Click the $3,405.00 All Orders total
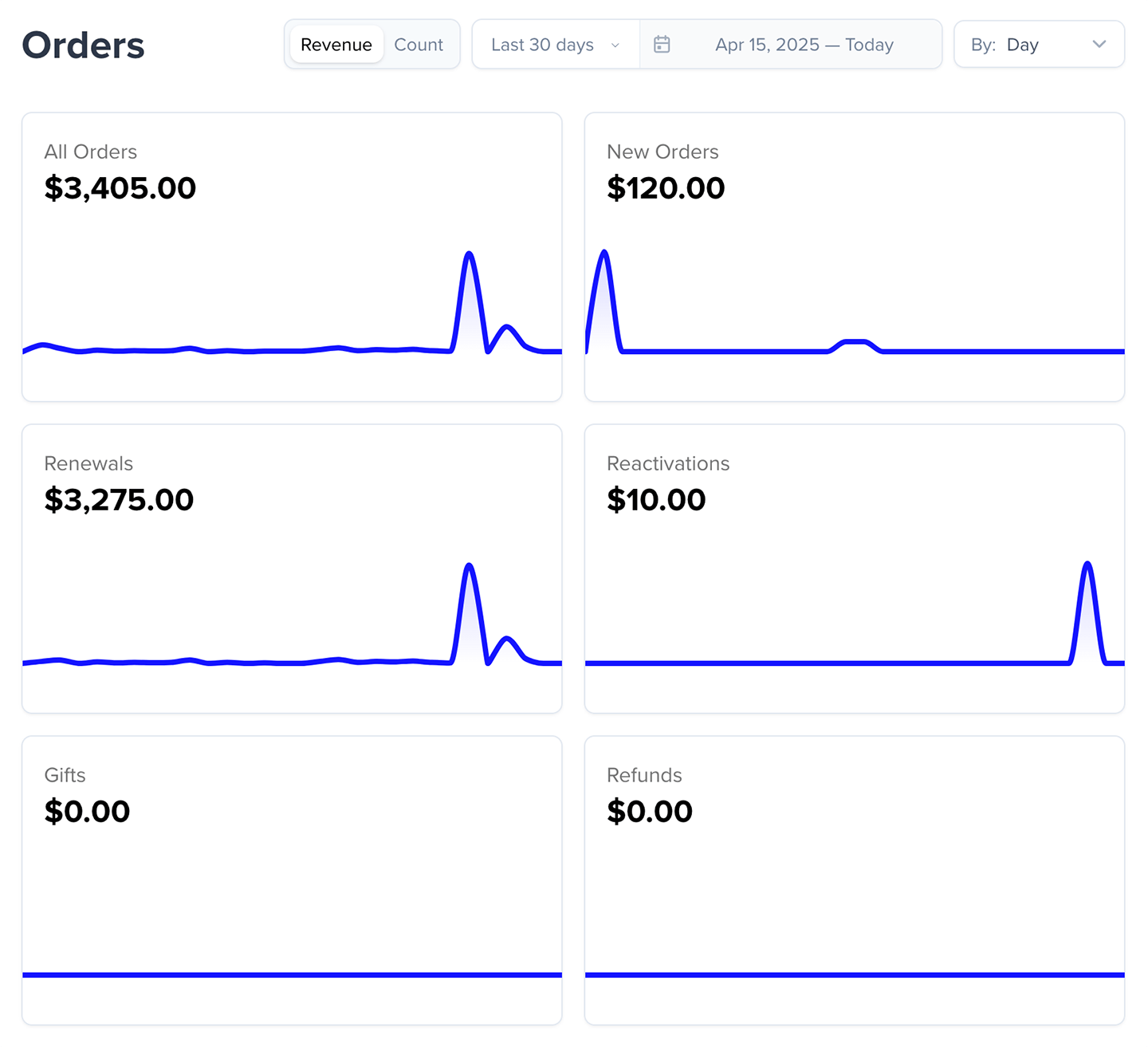Screen dimensions: 1148x1047 [x=120, y=188]
